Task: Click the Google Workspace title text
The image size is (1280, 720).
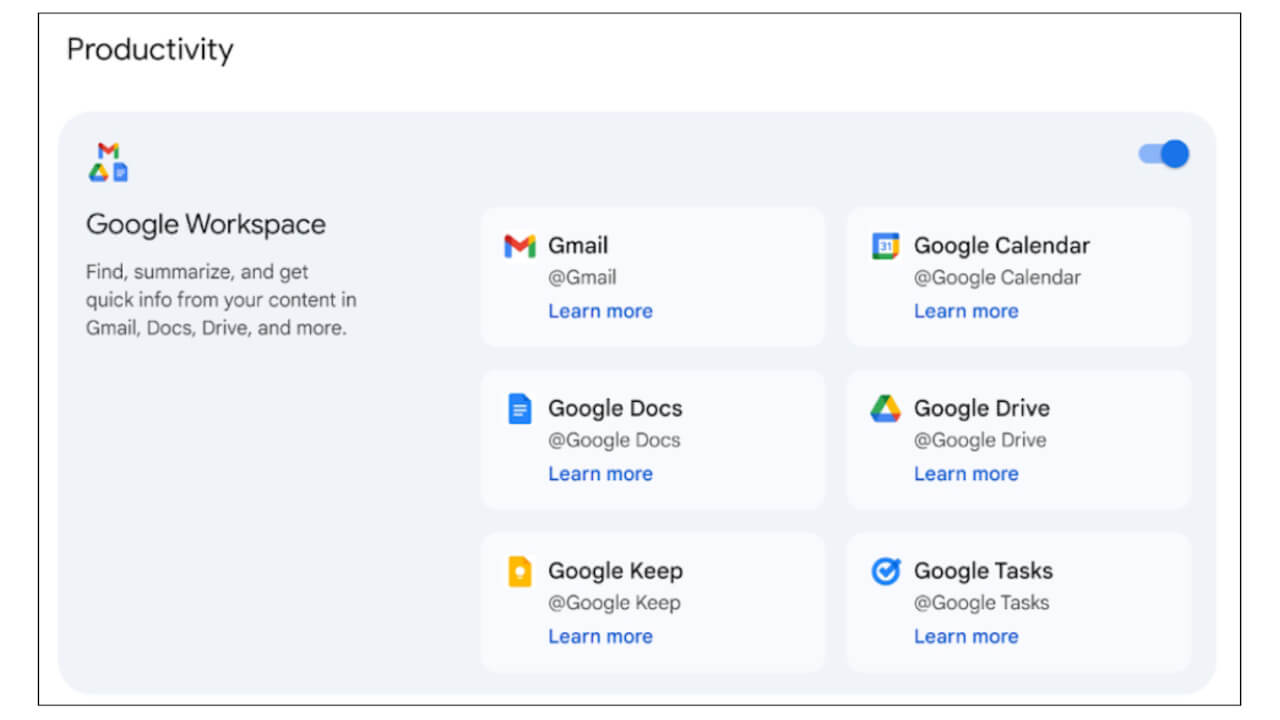Action: coord(206,224)
